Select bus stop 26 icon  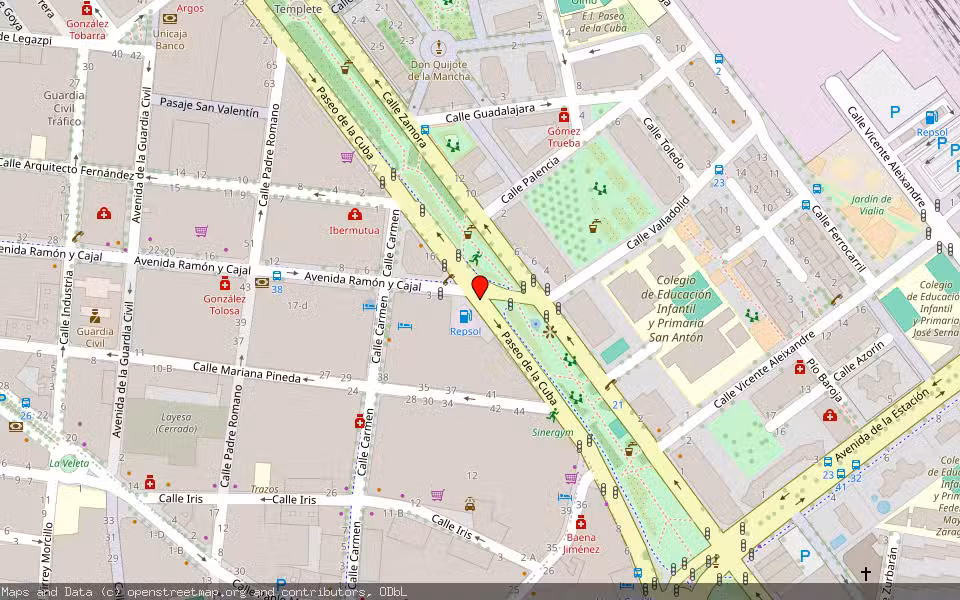click(x=26, y=403)
